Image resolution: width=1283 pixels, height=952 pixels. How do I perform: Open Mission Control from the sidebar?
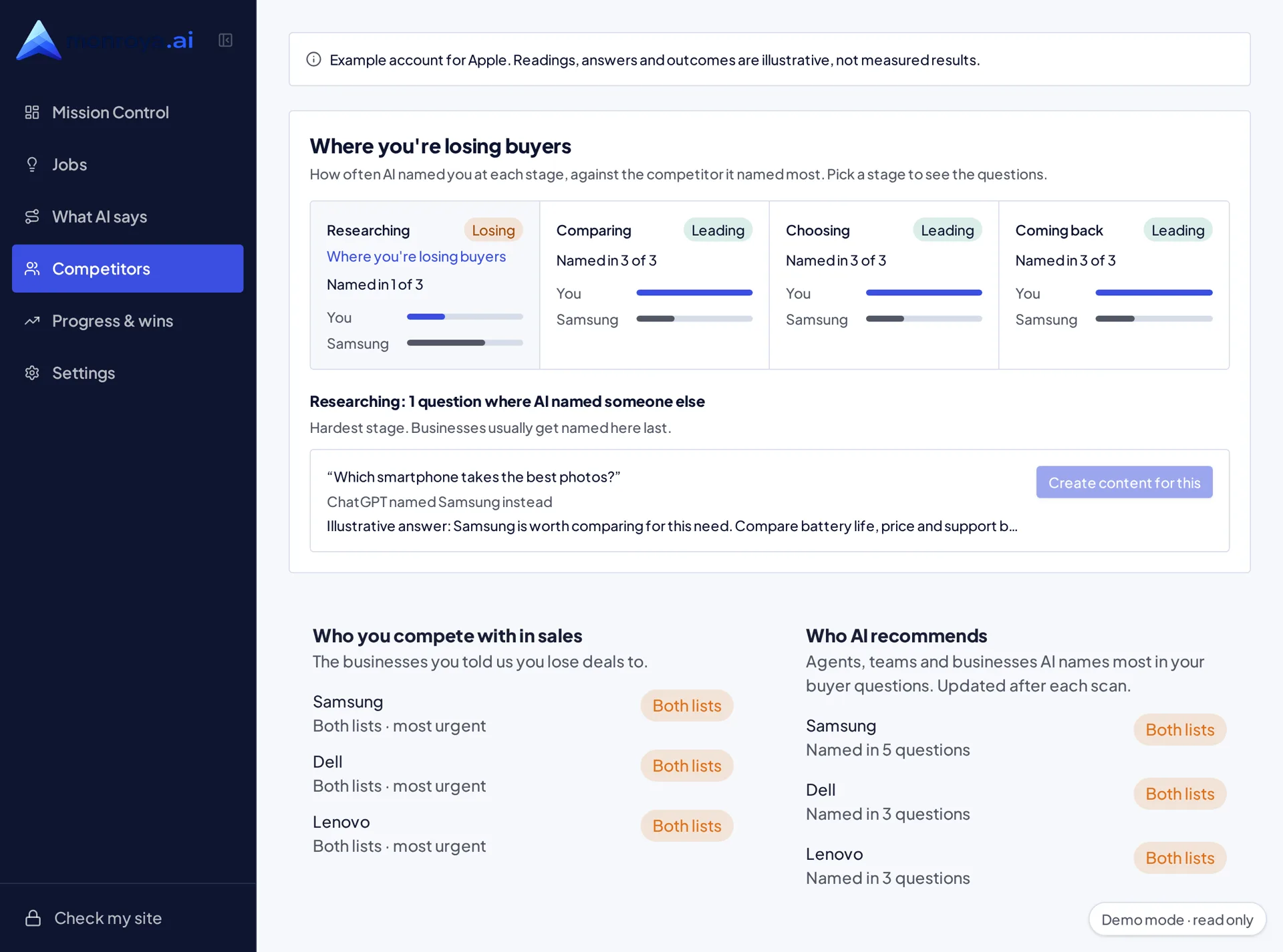[x=128, y=112]
